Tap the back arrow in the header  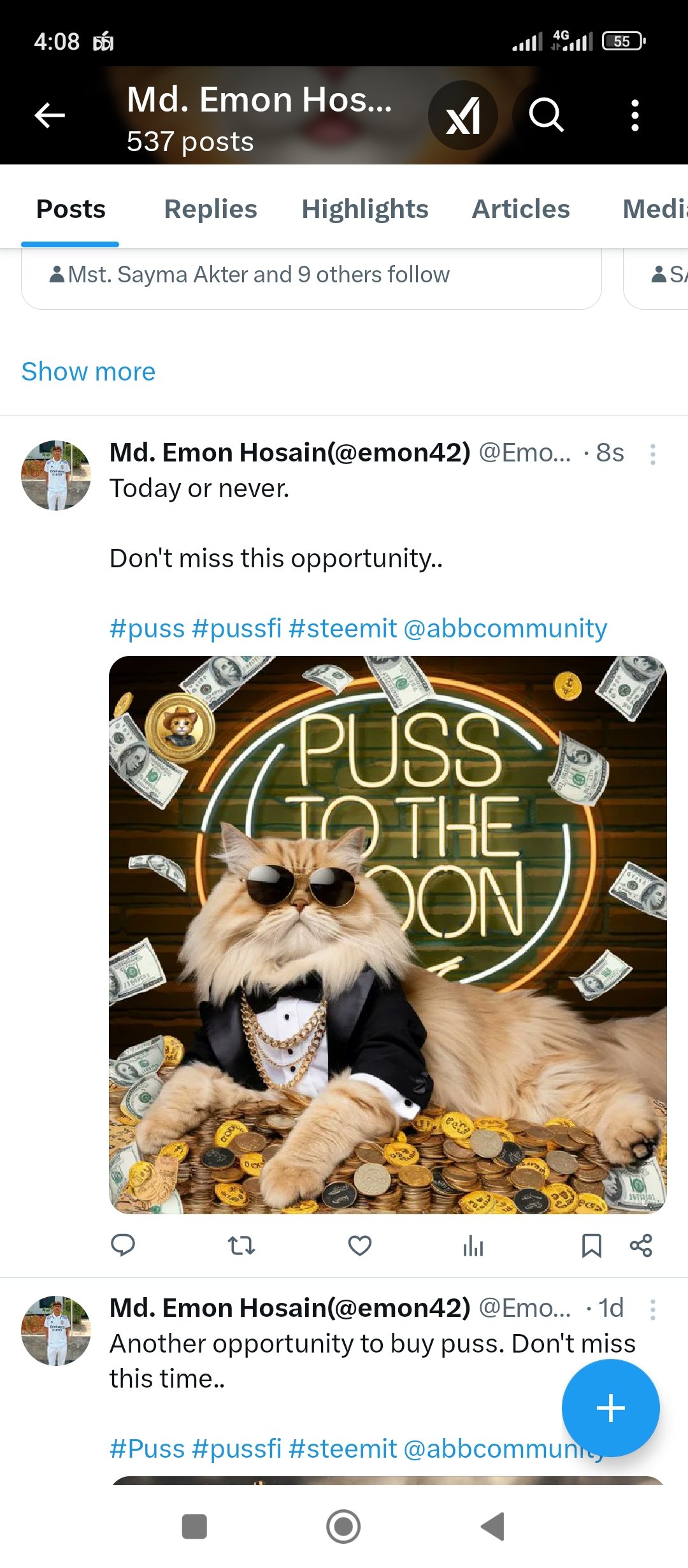point(50,115)
